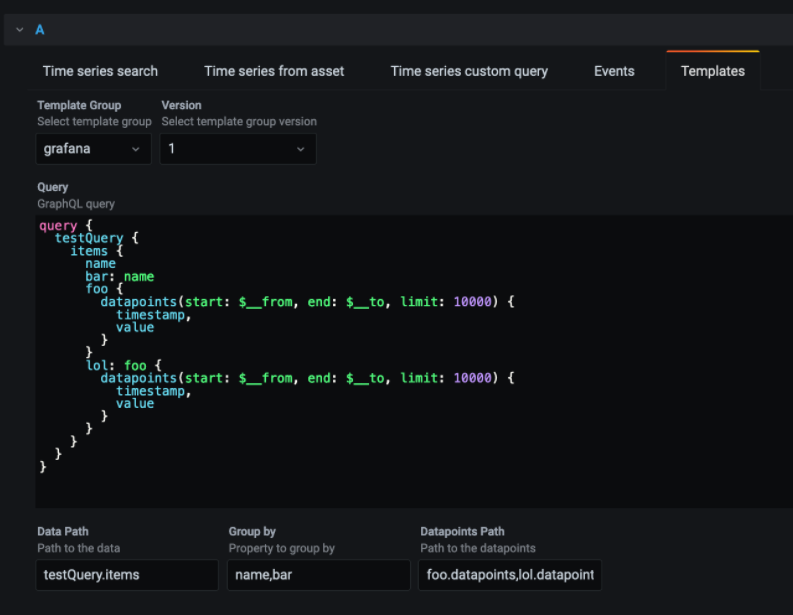Click the 'bar: name' alias line
The height and width of the screenshot is (615, 793).
click(119, 276)
